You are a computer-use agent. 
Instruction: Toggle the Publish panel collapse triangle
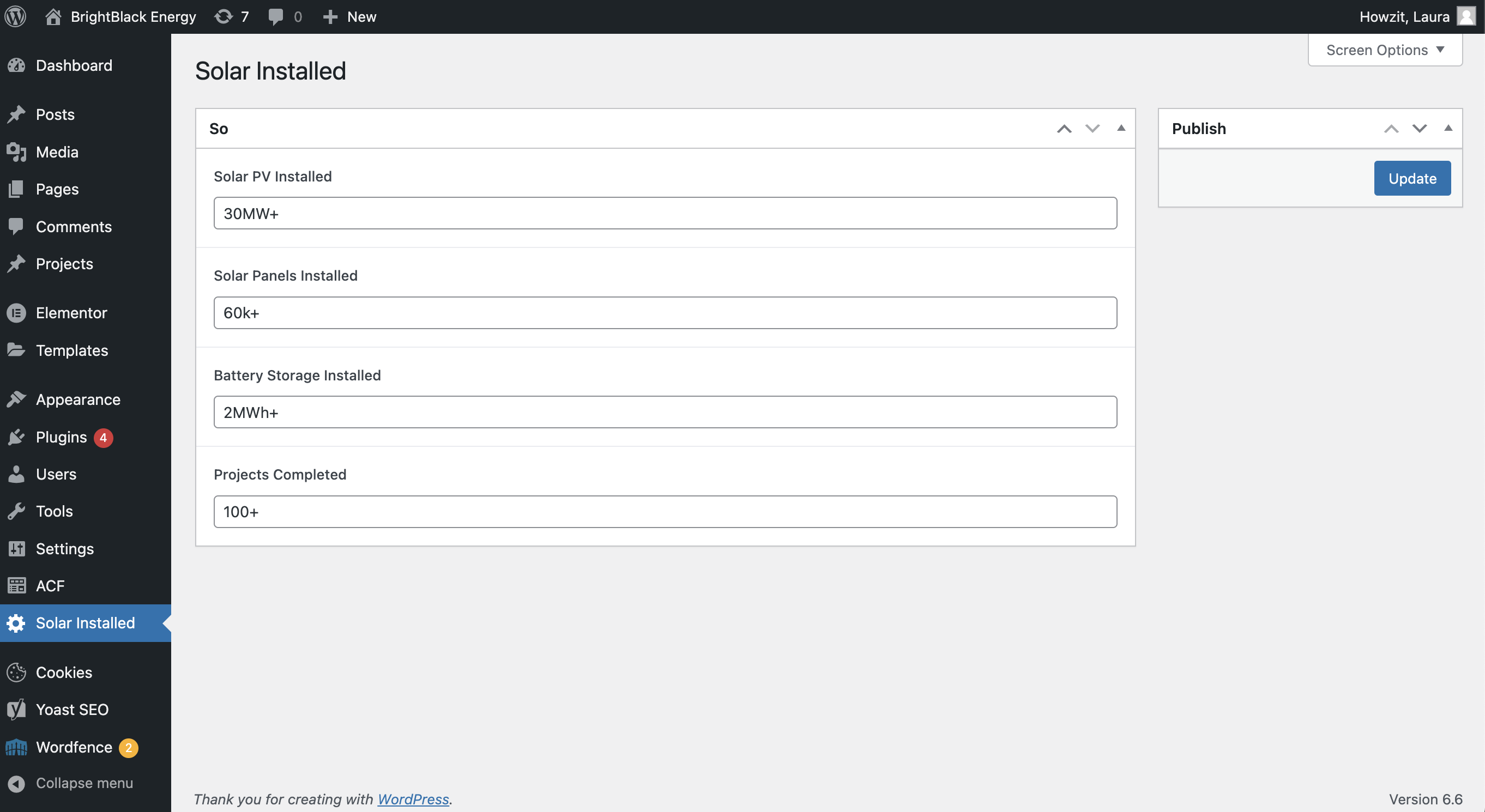pos(1447,128)
